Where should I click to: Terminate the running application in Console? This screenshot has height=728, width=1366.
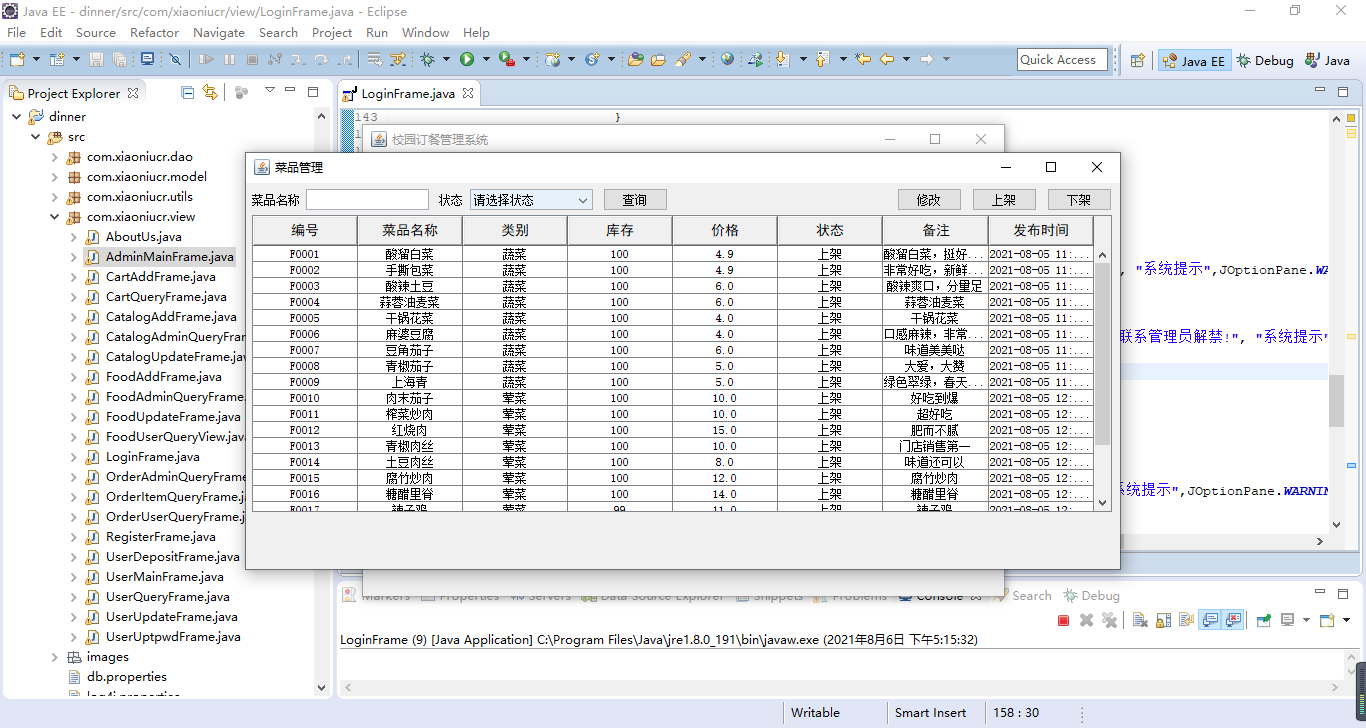coord(1063,620)
